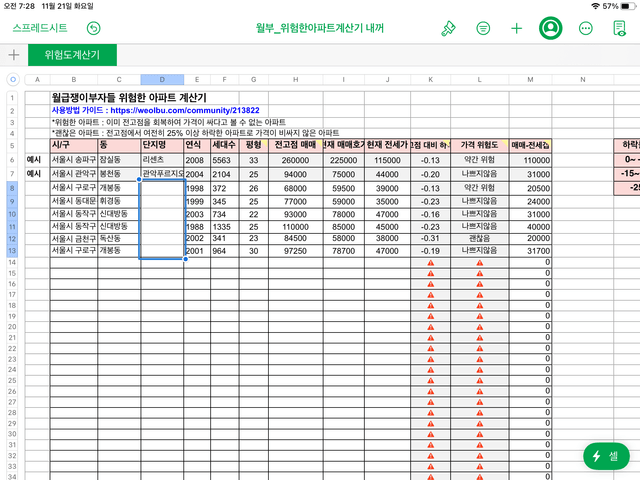Tap the plus insert icon in toolbar

click(x=516, y=28)
